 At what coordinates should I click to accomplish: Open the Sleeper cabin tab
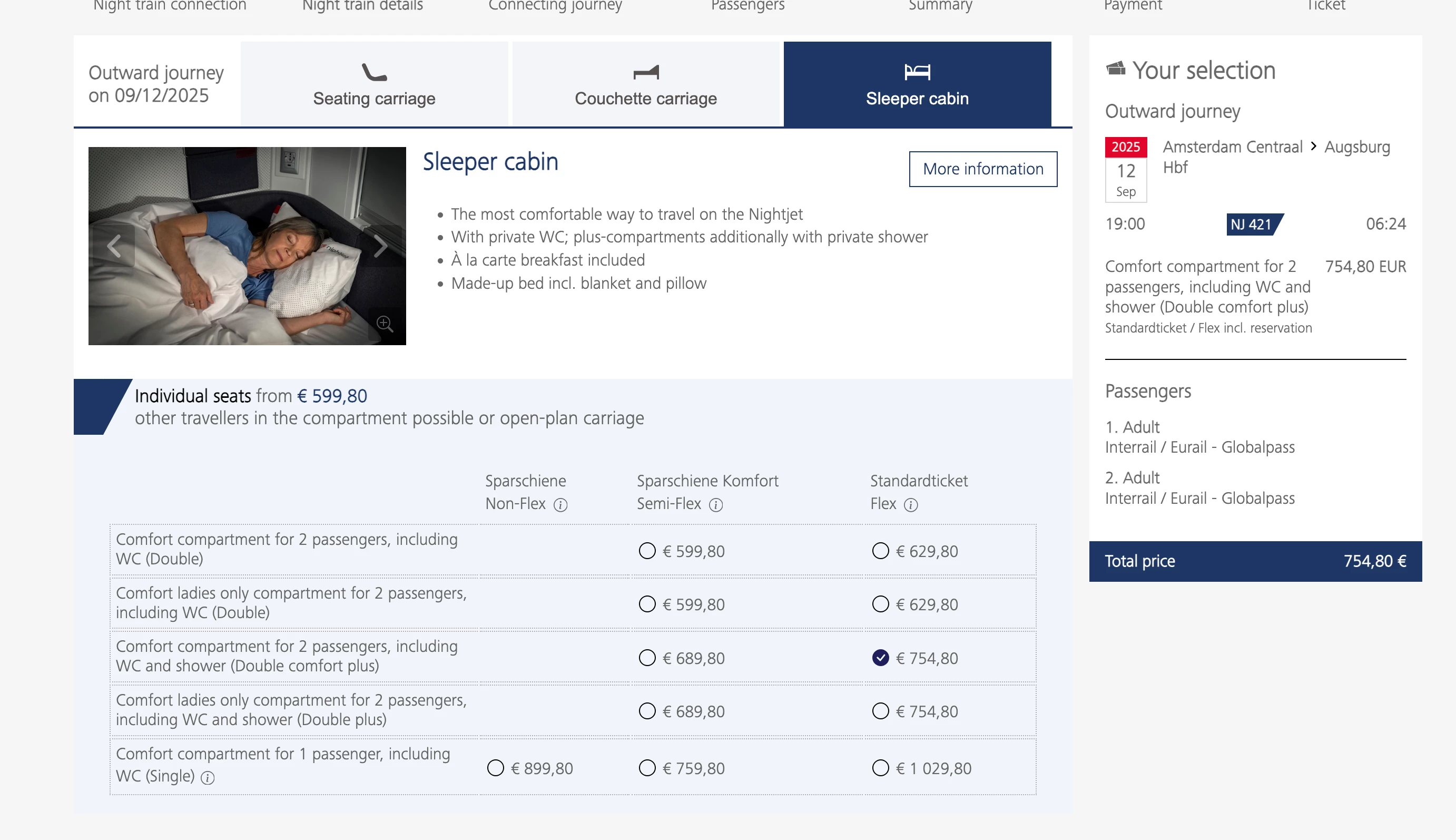tap(917, 84)
